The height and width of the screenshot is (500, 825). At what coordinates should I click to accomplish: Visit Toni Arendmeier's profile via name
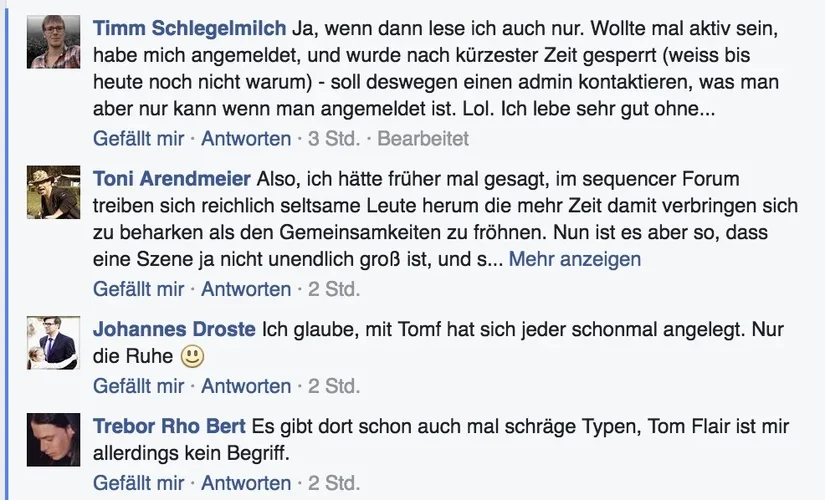point(172,179)
